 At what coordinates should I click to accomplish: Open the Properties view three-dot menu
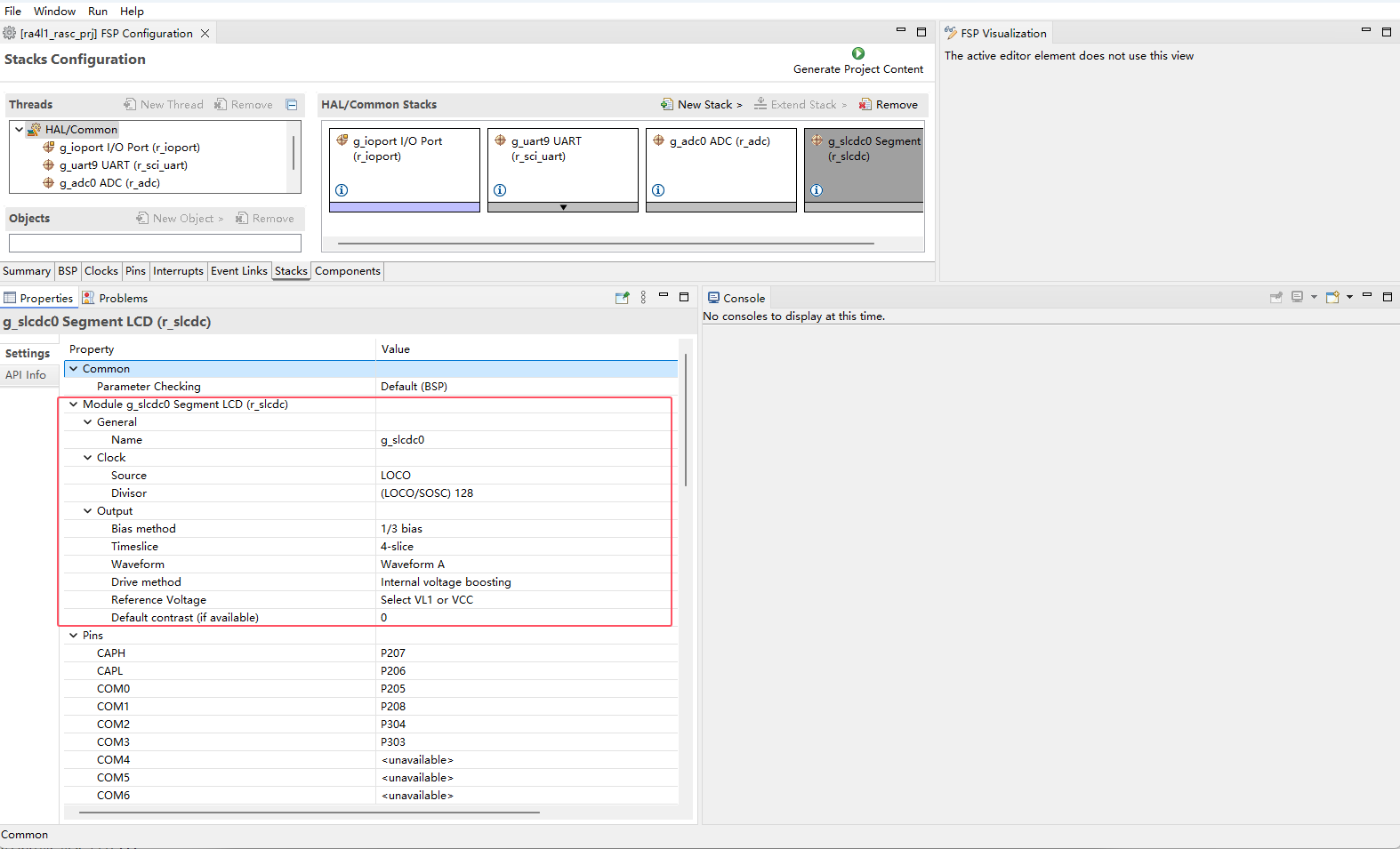pyautogui.click(x=643, y=298)
